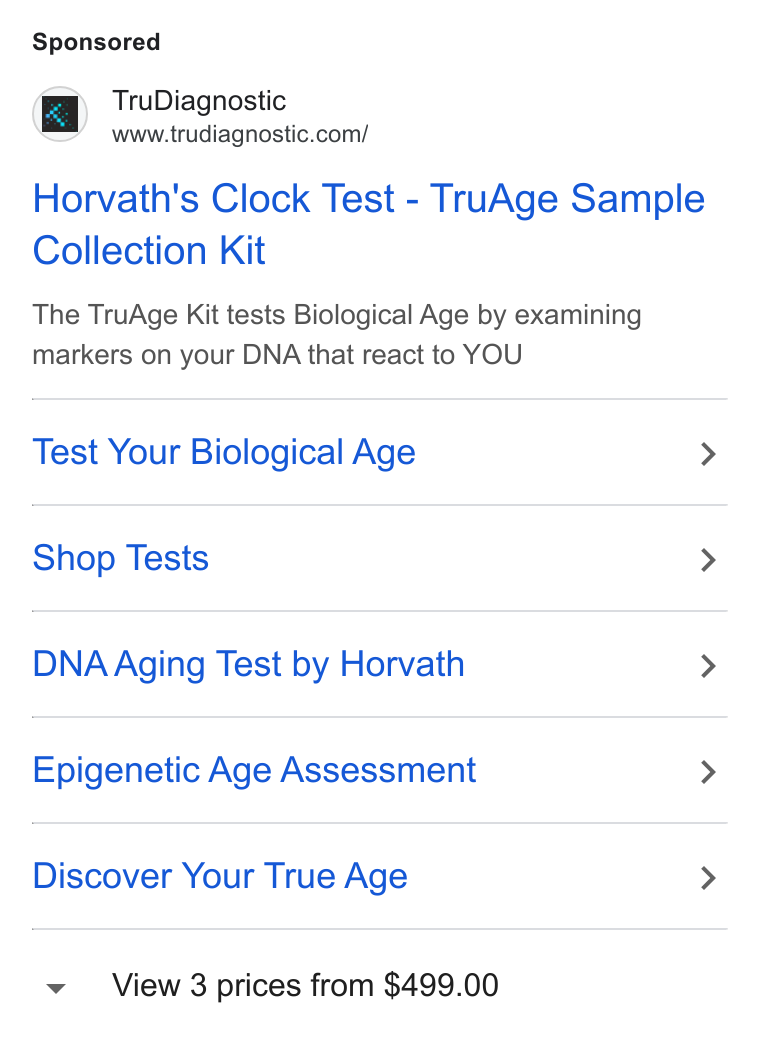Click the chevron beside DNA Aging Test by Horvath

click(709, 666)
